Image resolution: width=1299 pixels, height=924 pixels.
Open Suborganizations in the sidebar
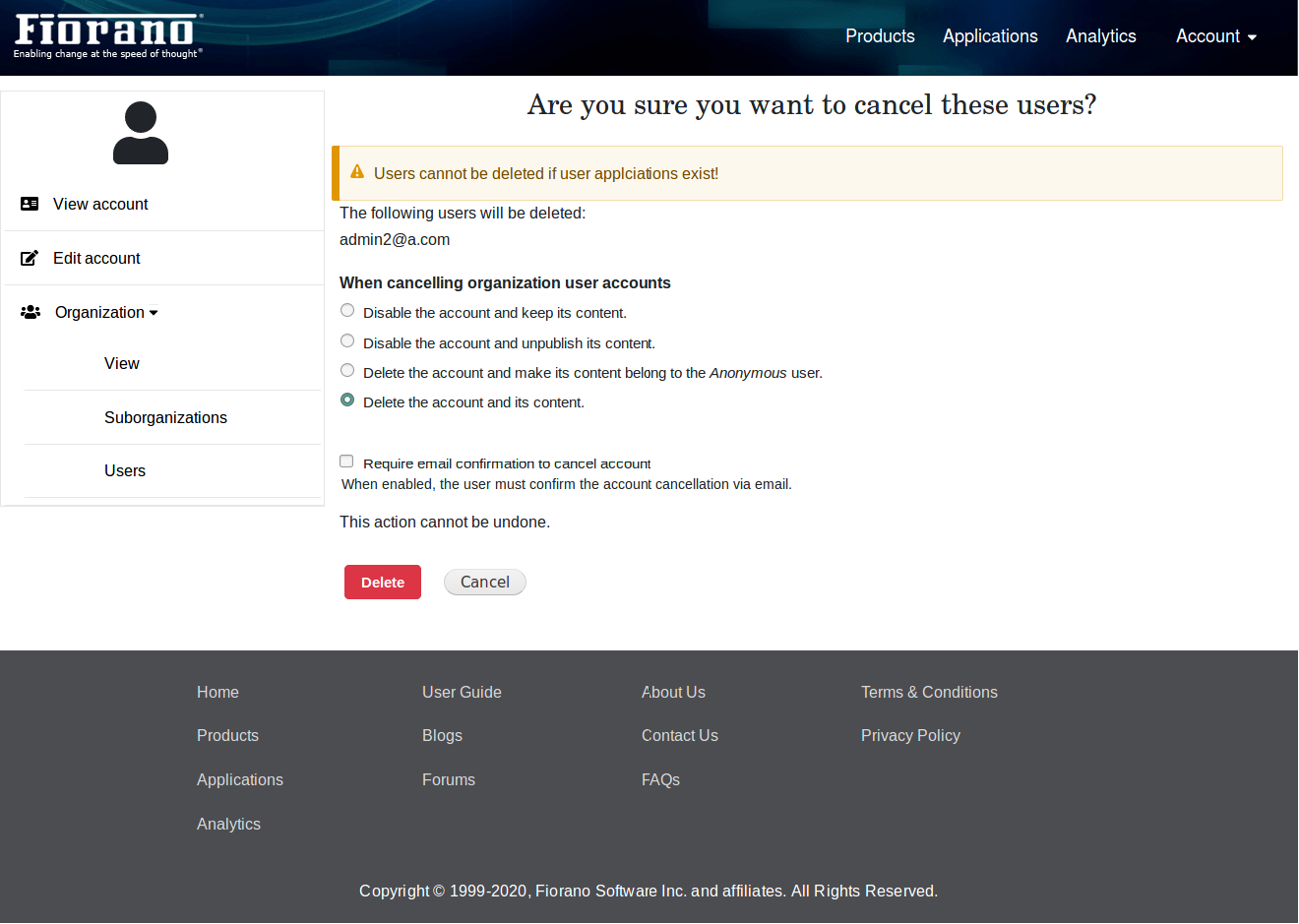(x=165, y=417)
